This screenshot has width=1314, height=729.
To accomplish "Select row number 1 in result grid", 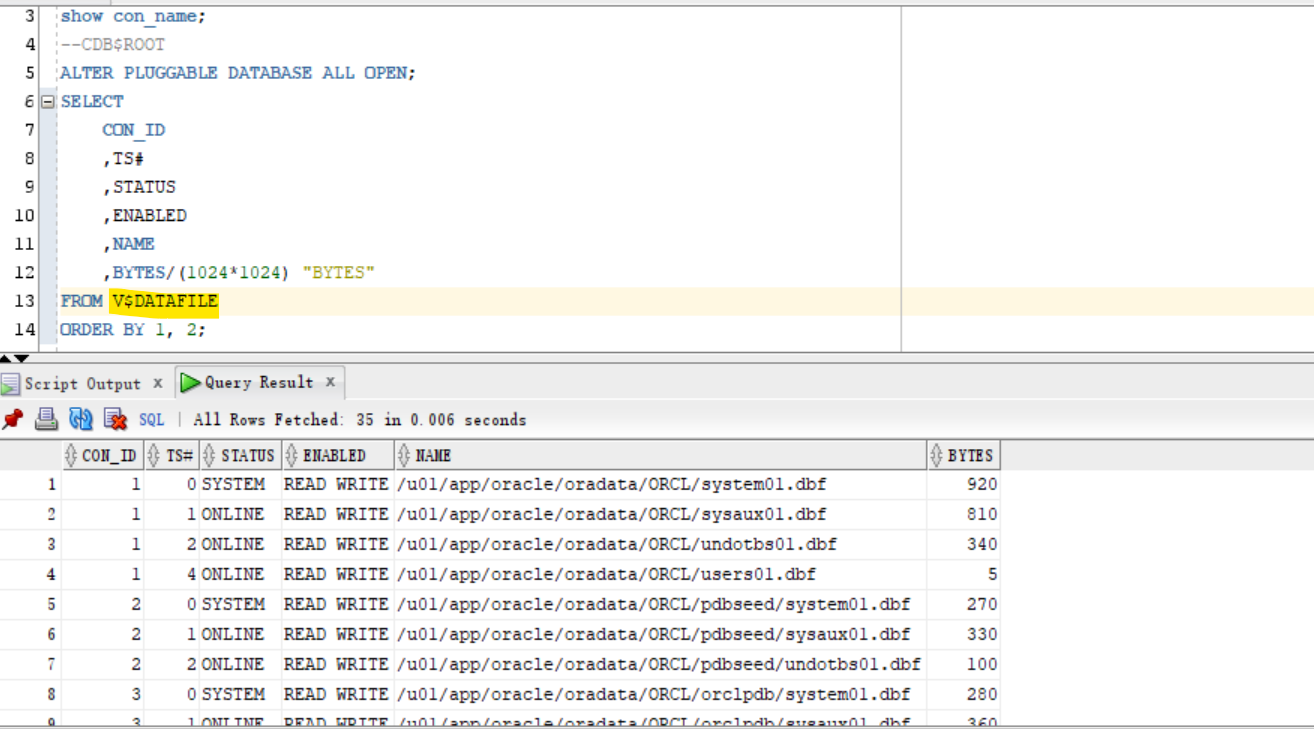I will click(30, 484).
